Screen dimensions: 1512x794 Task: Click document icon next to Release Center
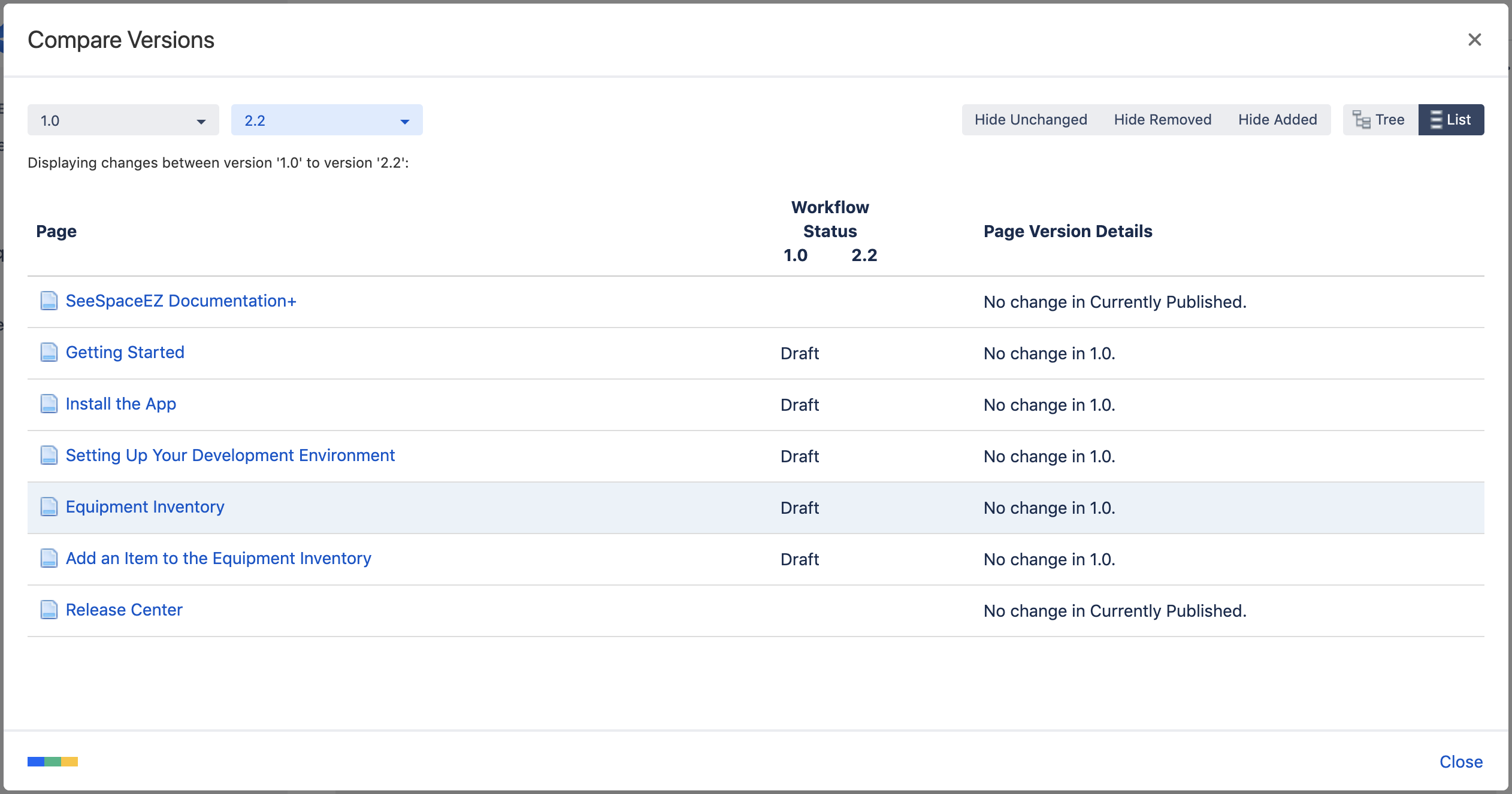click(x=49, y=610)
